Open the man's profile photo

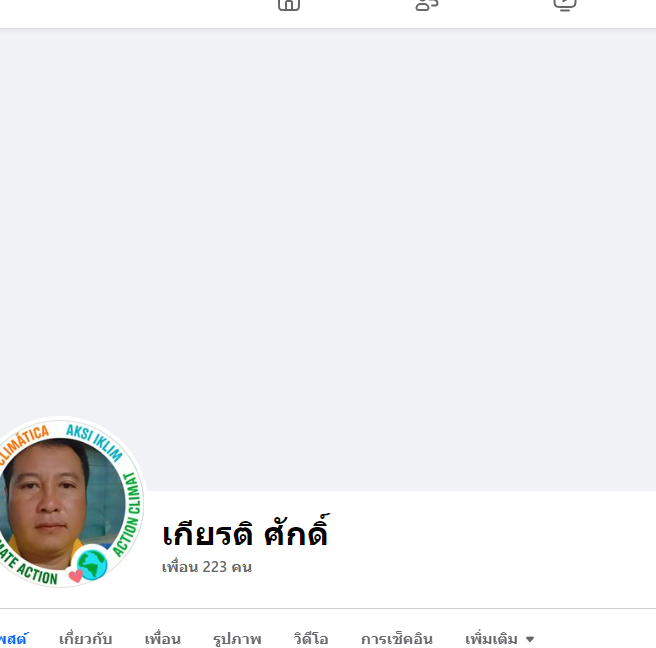pos(61,504)
